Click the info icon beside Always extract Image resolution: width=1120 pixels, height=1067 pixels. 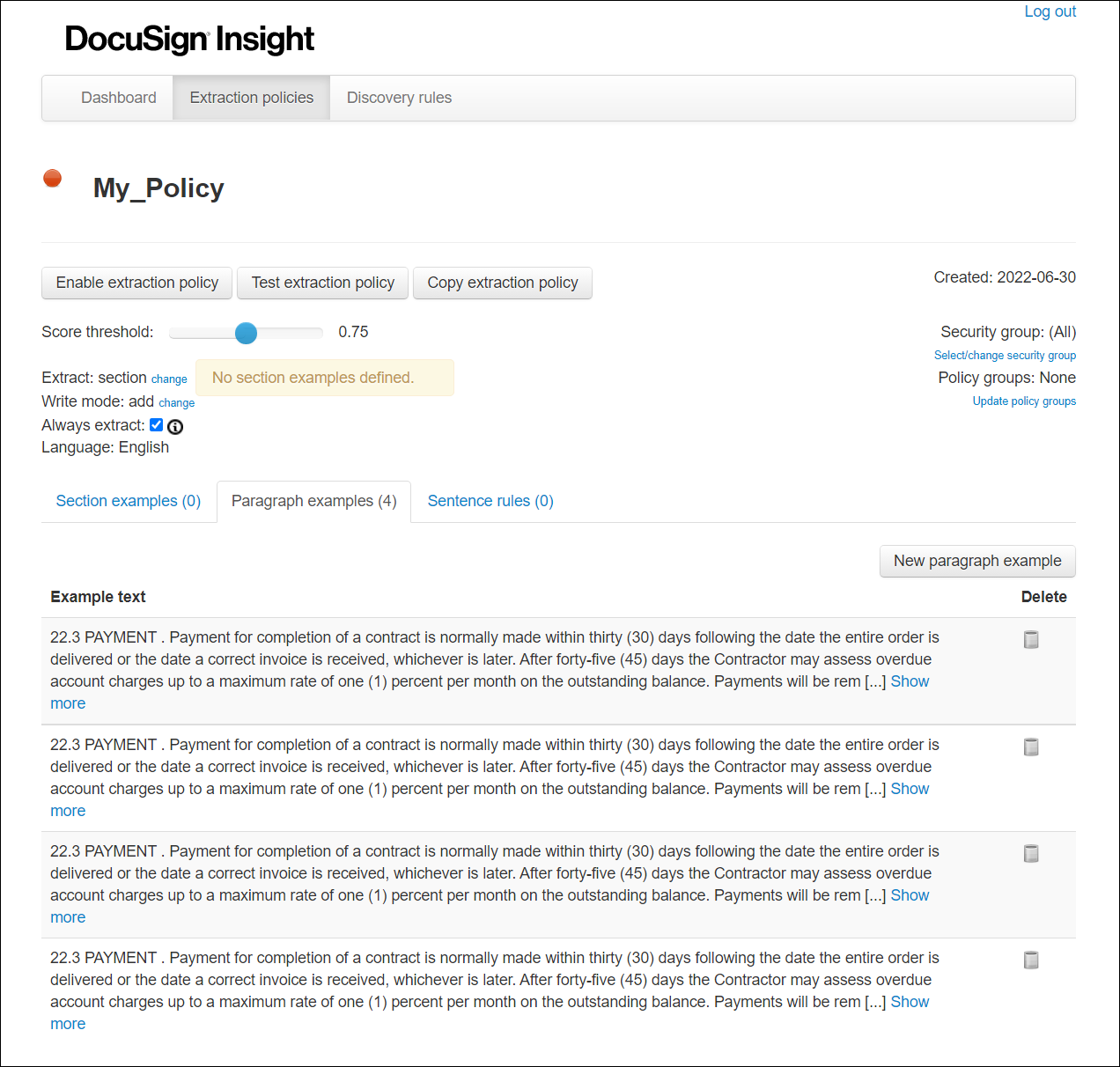[175, 427]
